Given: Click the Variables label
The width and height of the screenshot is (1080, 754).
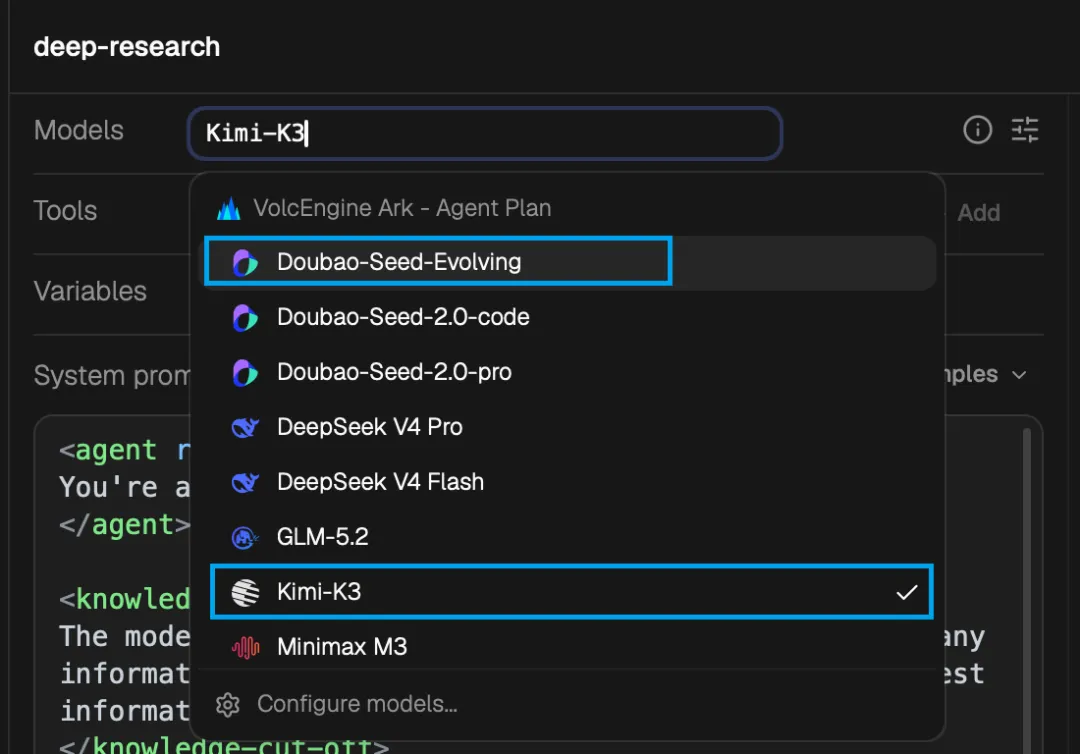Looking at the screenshot, I should (x=90, y=291).
